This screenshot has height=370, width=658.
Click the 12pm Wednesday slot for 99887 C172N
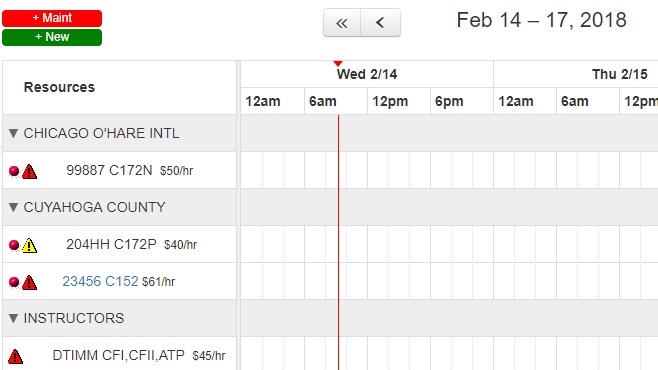click(399, 170)
